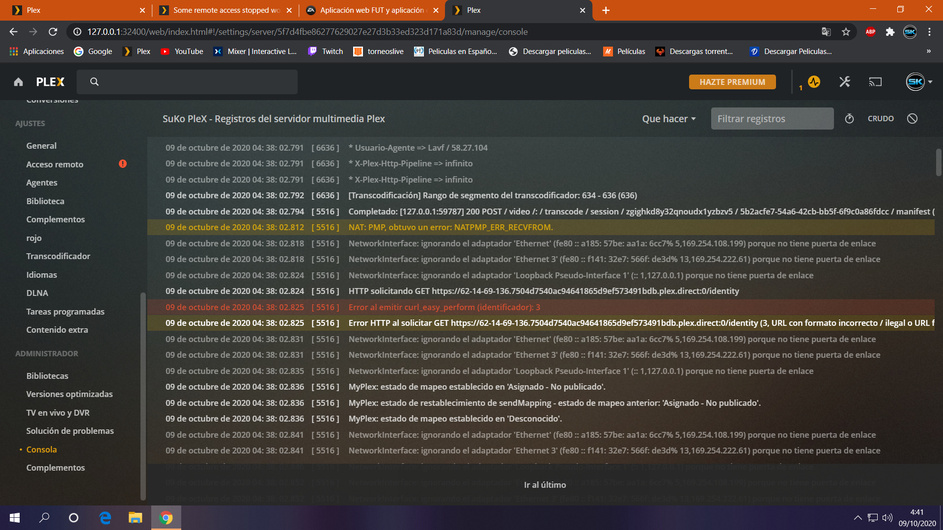The width and height of the screenshot is (943, 530).
Task: Click the log list vertical scrollbar
Action: [x=938, y=162]
